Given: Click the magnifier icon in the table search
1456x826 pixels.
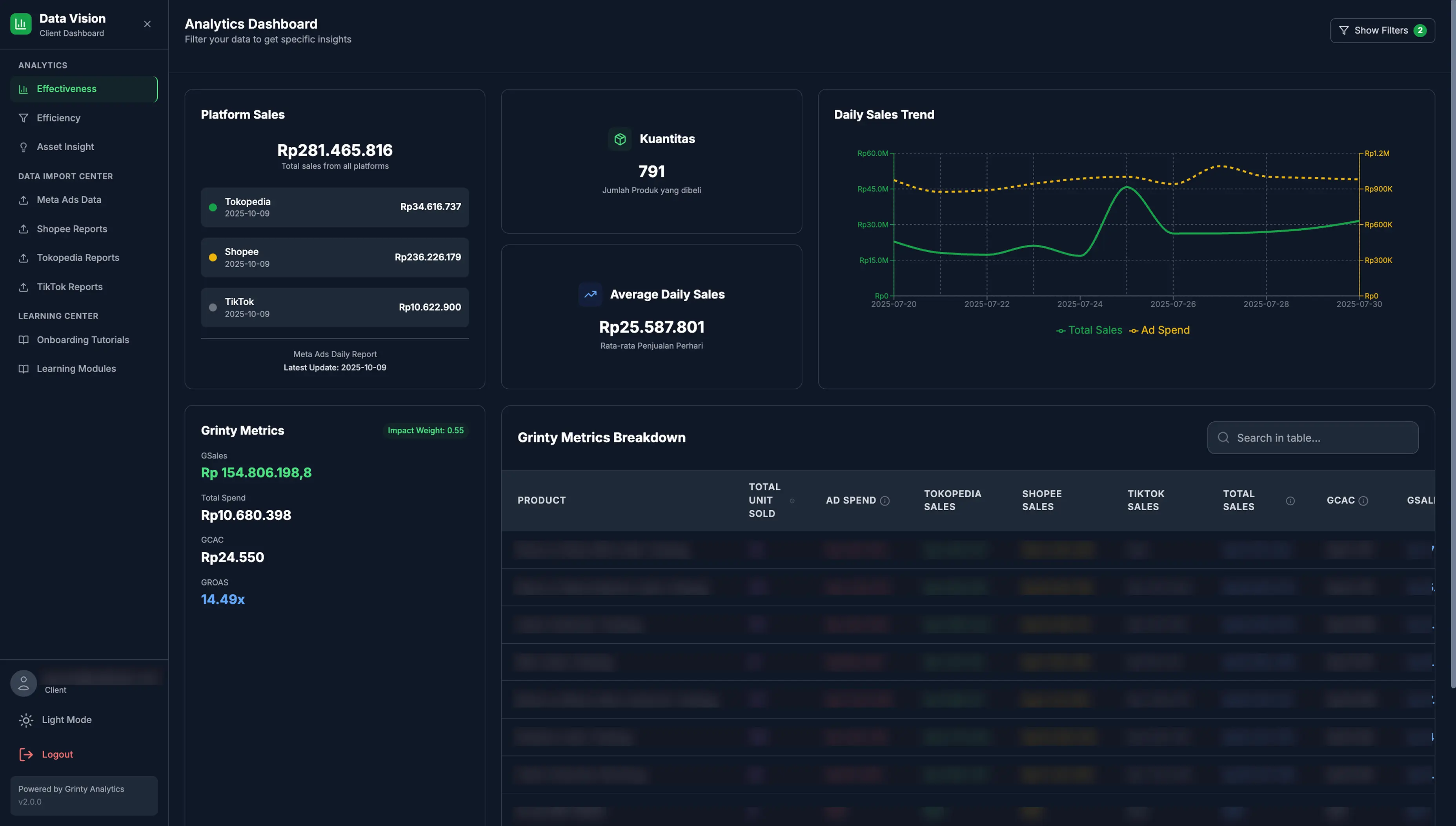Looking at the screenshot, I should click(x=1223, y=437).
